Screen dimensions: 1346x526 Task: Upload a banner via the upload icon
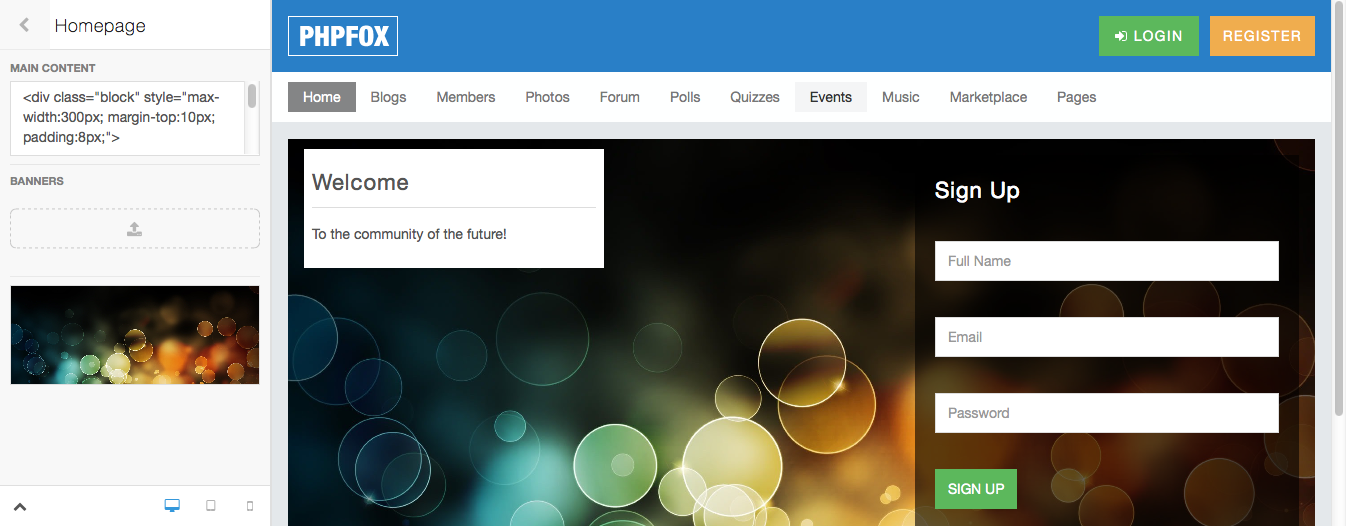pos(135,229)
